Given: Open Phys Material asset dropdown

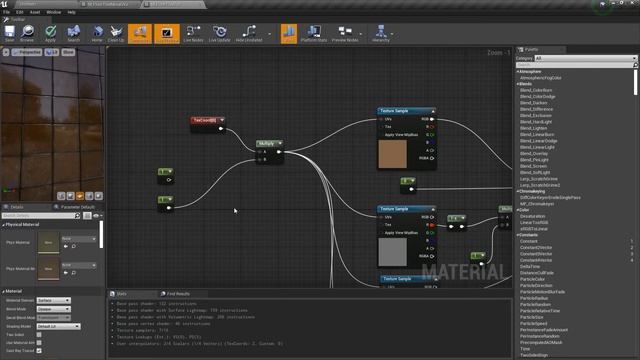Looking at the screenshot, I should [x=79, y=238].
